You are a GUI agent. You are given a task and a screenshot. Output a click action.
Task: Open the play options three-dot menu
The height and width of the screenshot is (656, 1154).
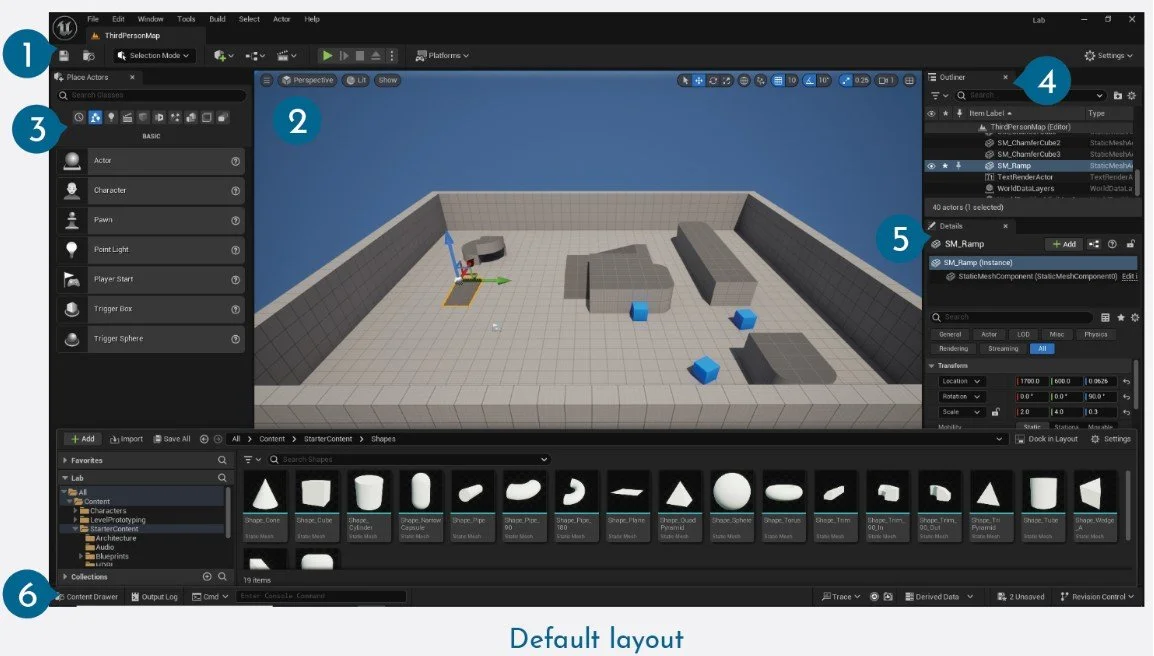[x=392, y=55]
